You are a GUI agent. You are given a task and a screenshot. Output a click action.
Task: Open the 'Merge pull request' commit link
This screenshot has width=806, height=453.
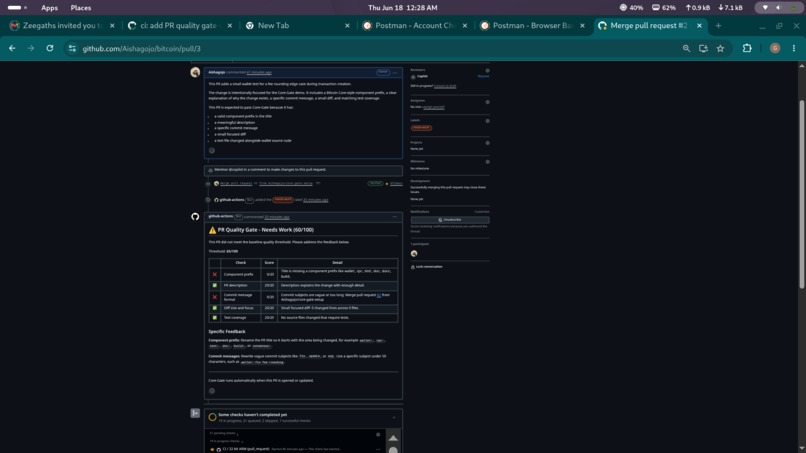click(x=236, y=183)
